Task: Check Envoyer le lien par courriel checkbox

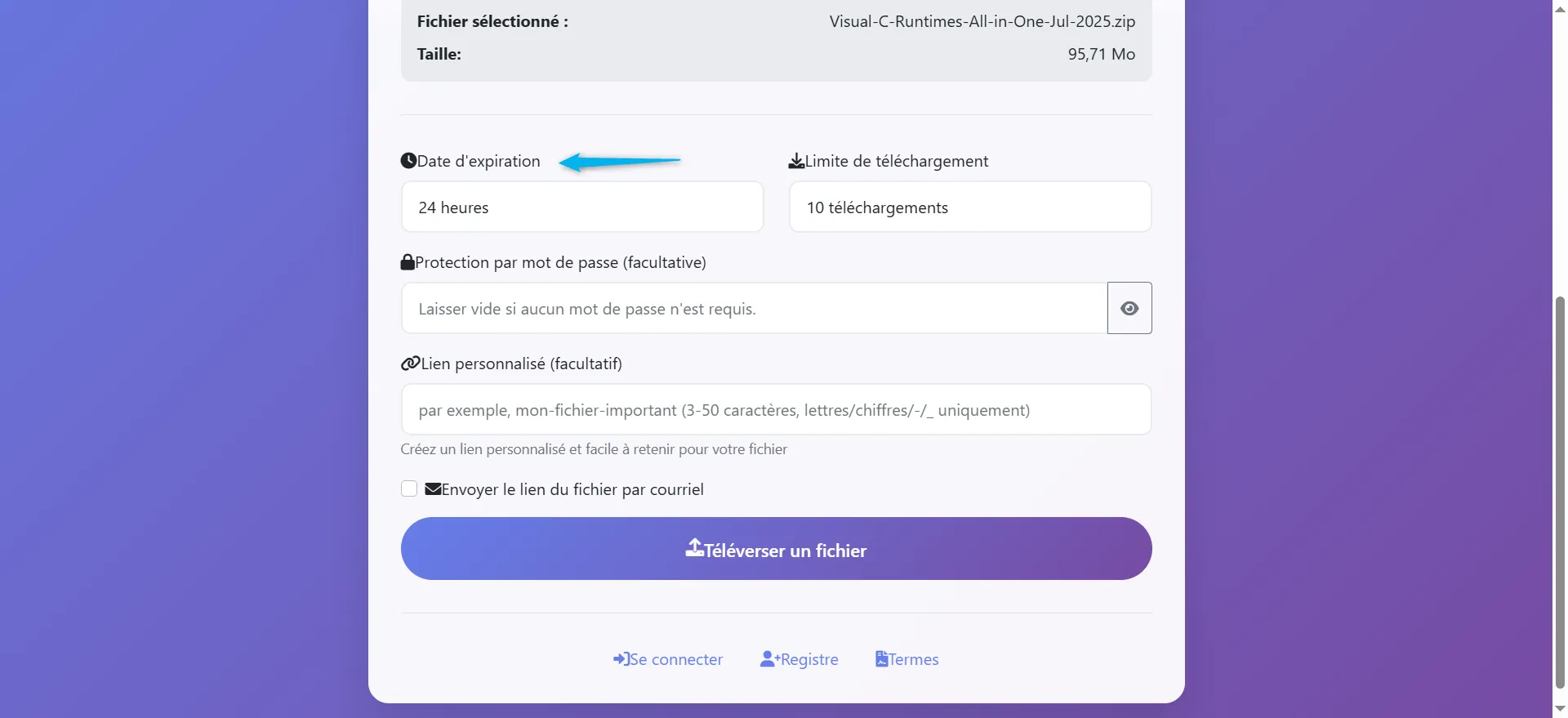Action: 409,488
